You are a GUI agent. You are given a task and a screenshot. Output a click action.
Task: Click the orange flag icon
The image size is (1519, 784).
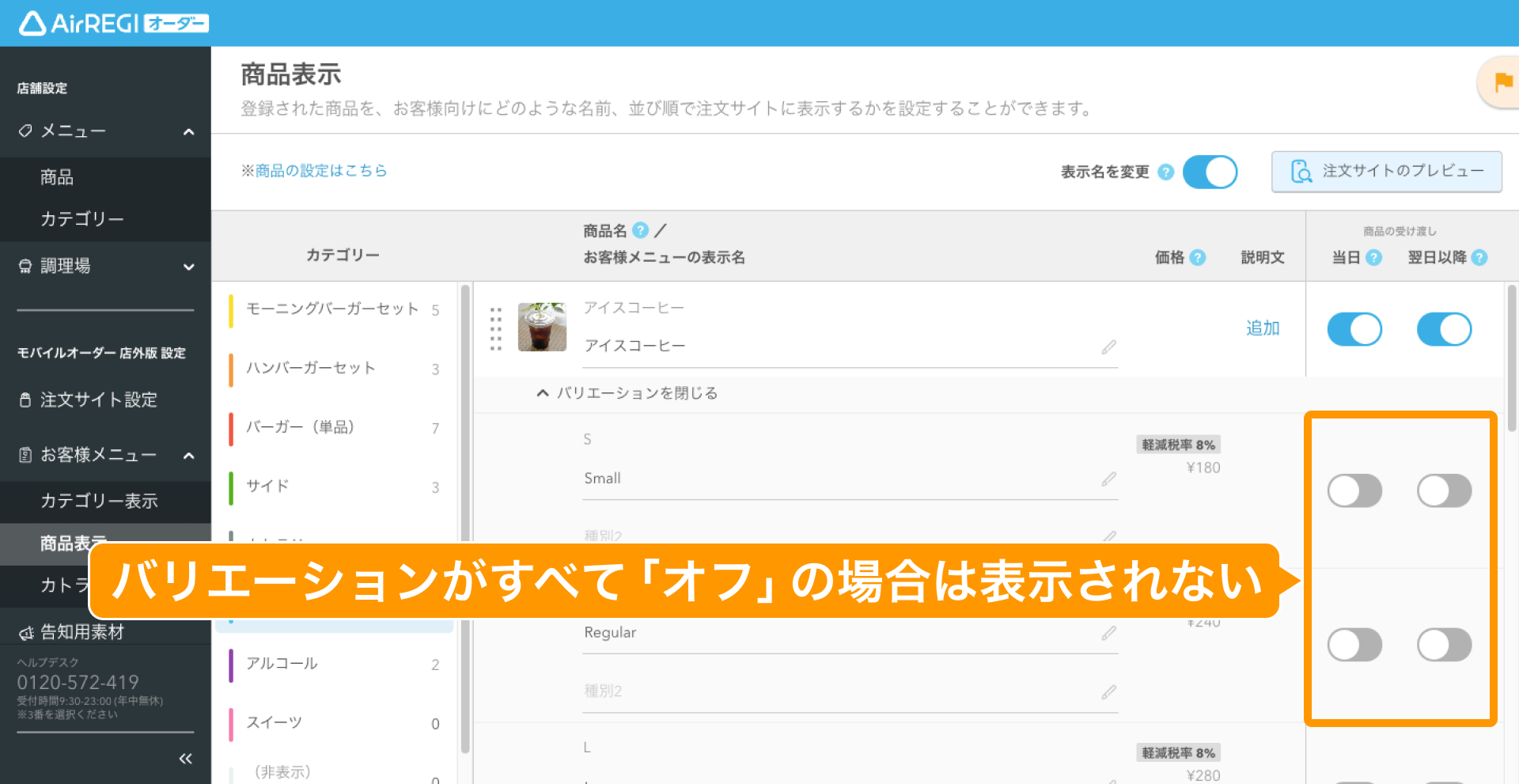pyautogui.click(x=1503, y=81)
